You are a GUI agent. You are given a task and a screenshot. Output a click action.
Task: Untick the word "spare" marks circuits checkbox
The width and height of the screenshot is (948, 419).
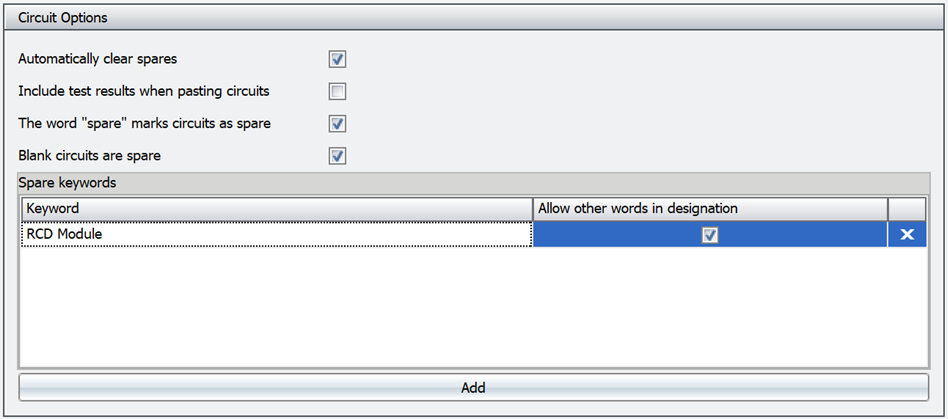(x=338, y=123)
